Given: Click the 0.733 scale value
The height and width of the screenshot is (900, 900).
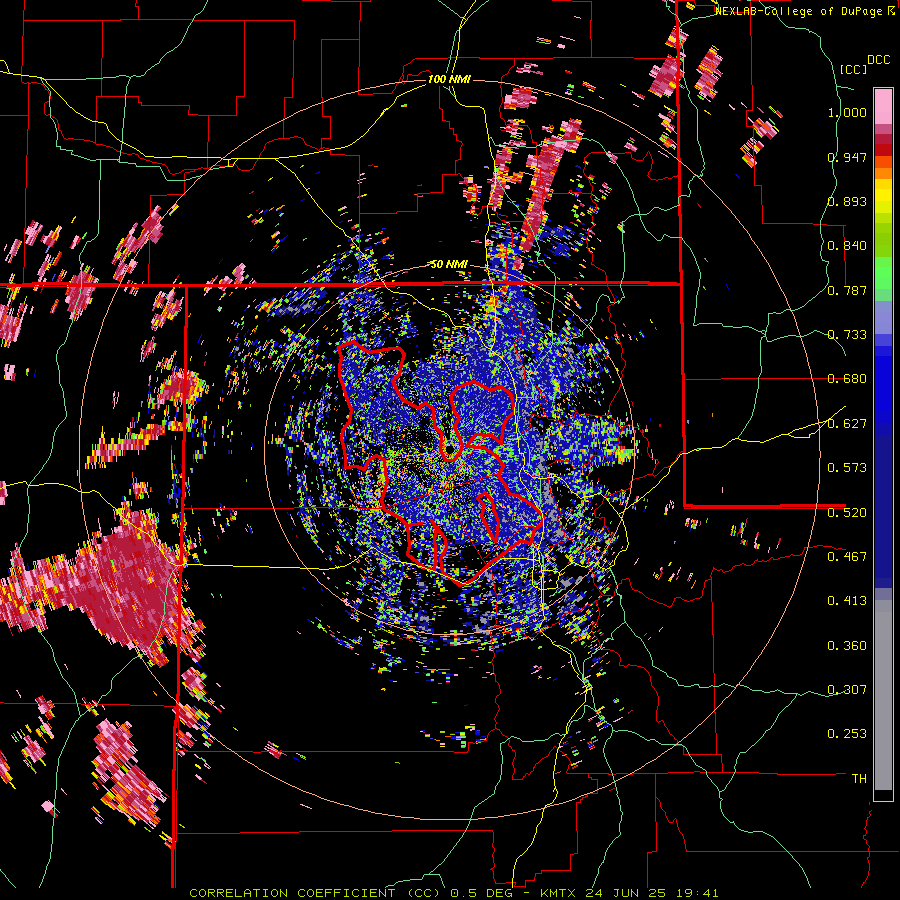Looking at the screenshot, I should pyautogui.click(x=847, y=335).
